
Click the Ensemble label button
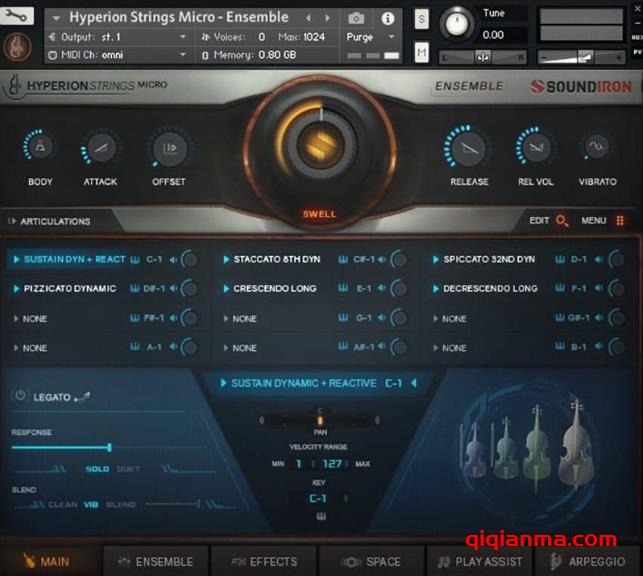click(x=469, y=86)
